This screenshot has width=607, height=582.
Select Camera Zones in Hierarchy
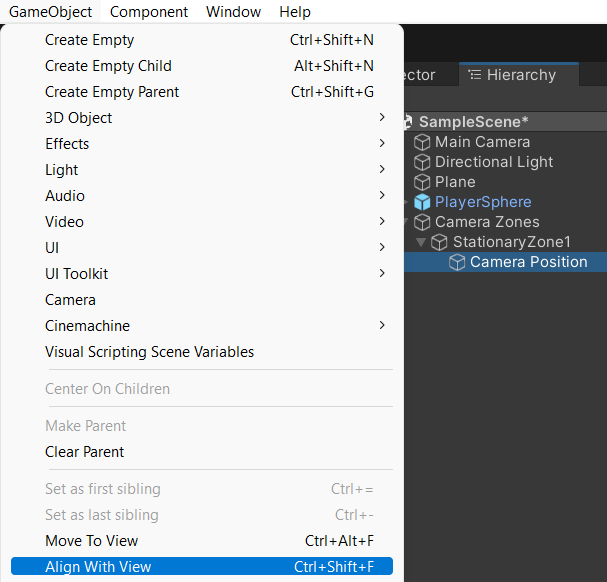[487, 222]
